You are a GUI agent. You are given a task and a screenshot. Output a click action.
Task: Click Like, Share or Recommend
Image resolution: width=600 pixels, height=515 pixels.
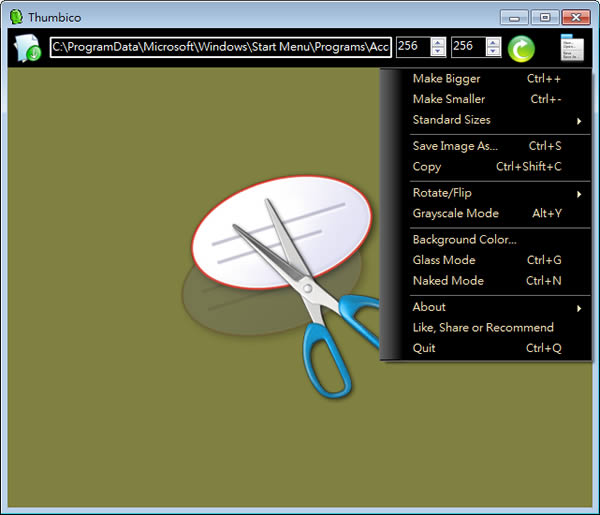pos(483,327)
